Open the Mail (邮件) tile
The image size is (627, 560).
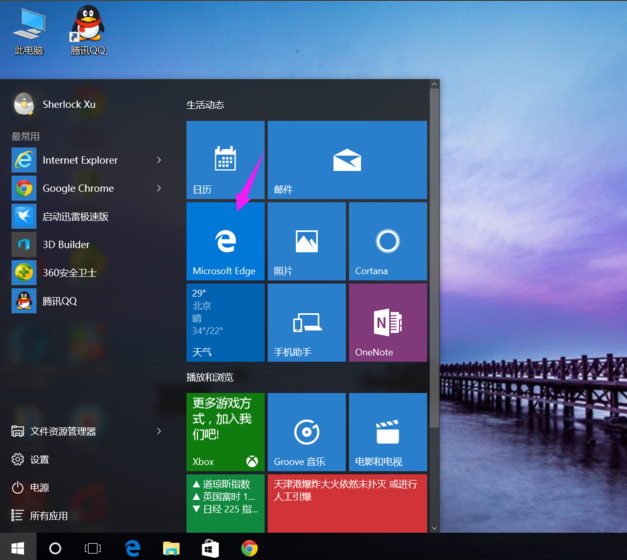(x=346, y=160)
